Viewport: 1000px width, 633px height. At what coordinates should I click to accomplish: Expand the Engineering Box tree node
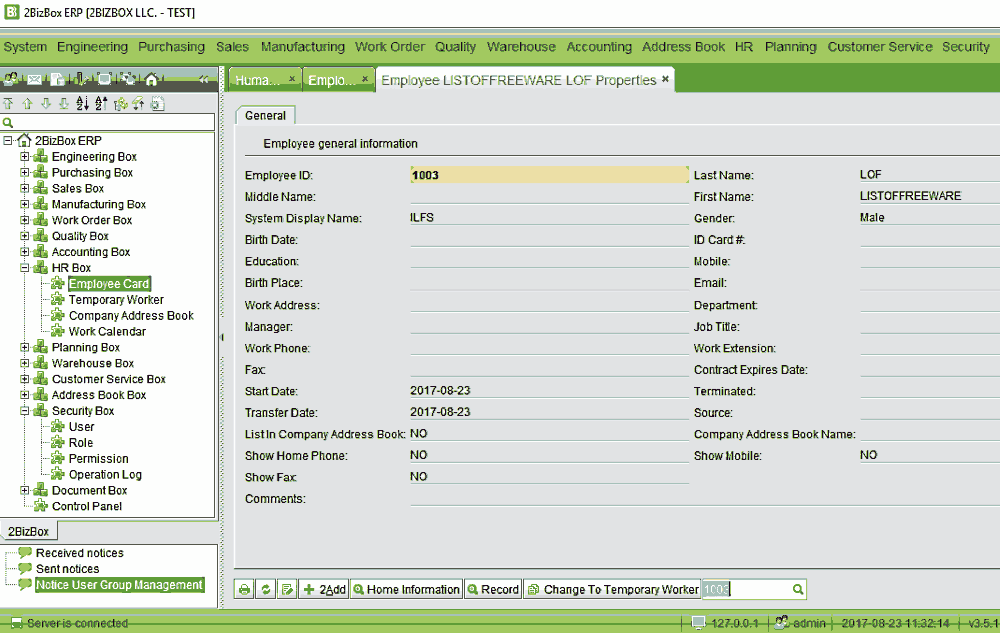[24, 156]
